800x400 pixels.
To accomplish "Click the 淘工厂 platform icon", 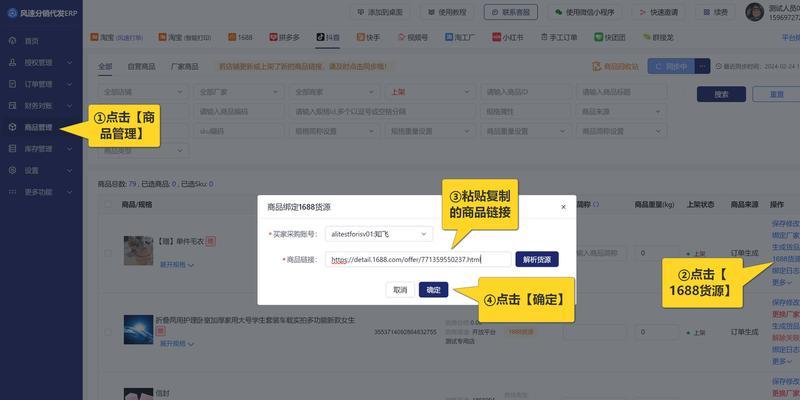I will click(x=449, y=37).
